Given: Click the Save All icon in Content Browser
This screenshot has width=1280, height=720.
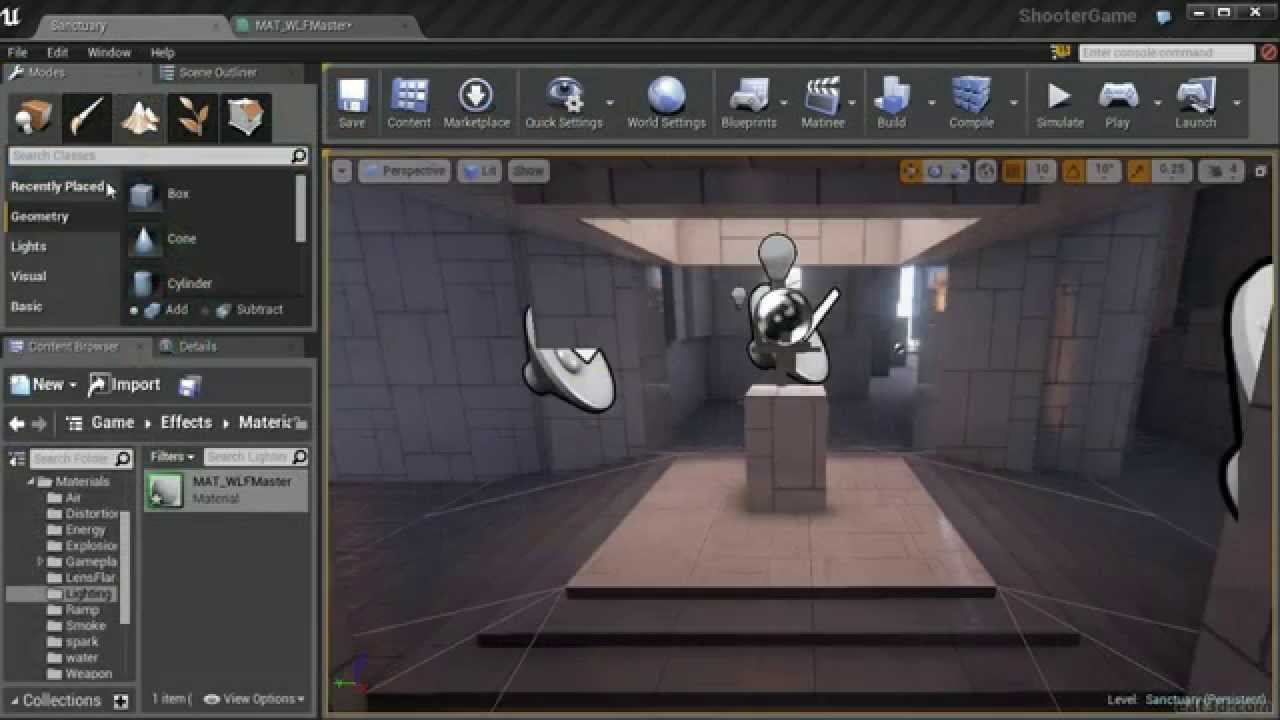Looking at the screenshot, I should tap(190, 385).
